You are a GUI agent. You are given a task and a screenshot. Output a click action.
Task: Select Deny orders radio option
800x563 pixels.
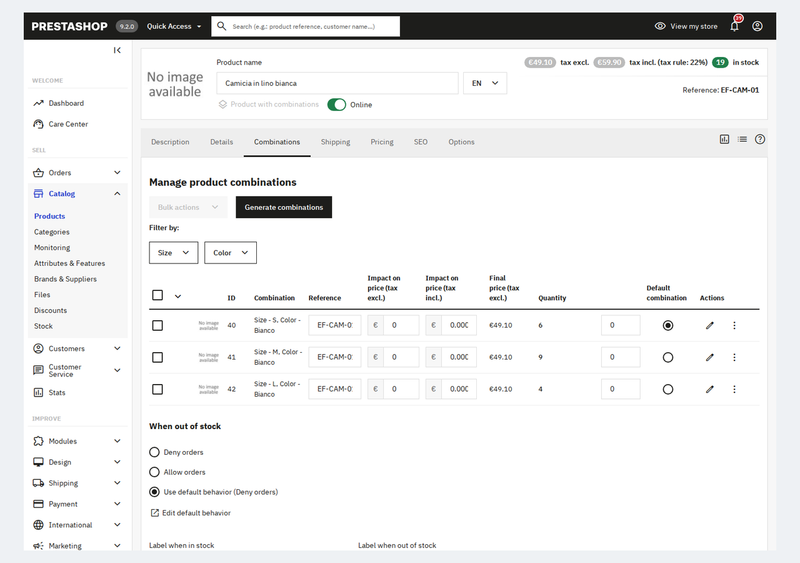point(154,452)
